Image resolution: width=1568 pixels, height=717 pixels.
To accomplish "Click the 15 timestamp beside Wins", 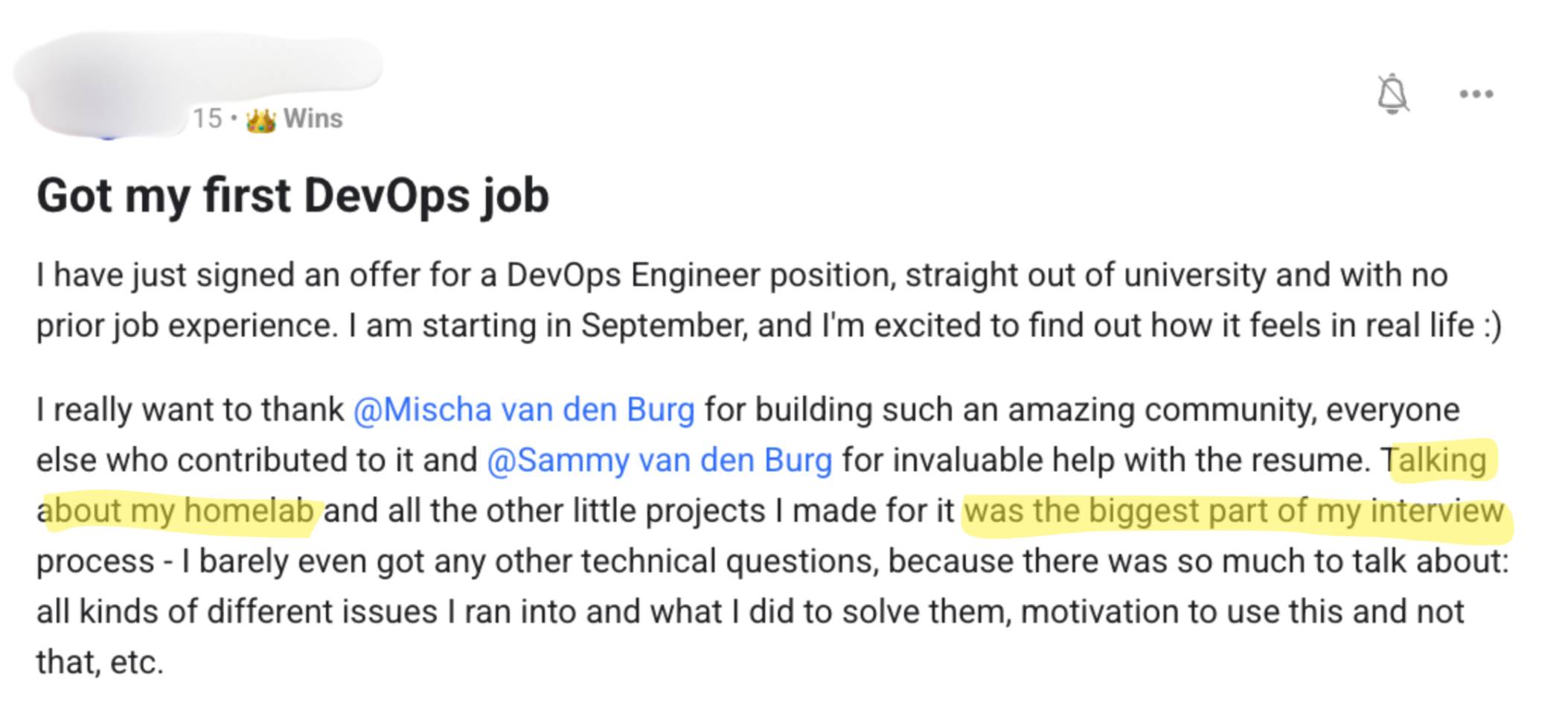I will [x=208, y=118].
